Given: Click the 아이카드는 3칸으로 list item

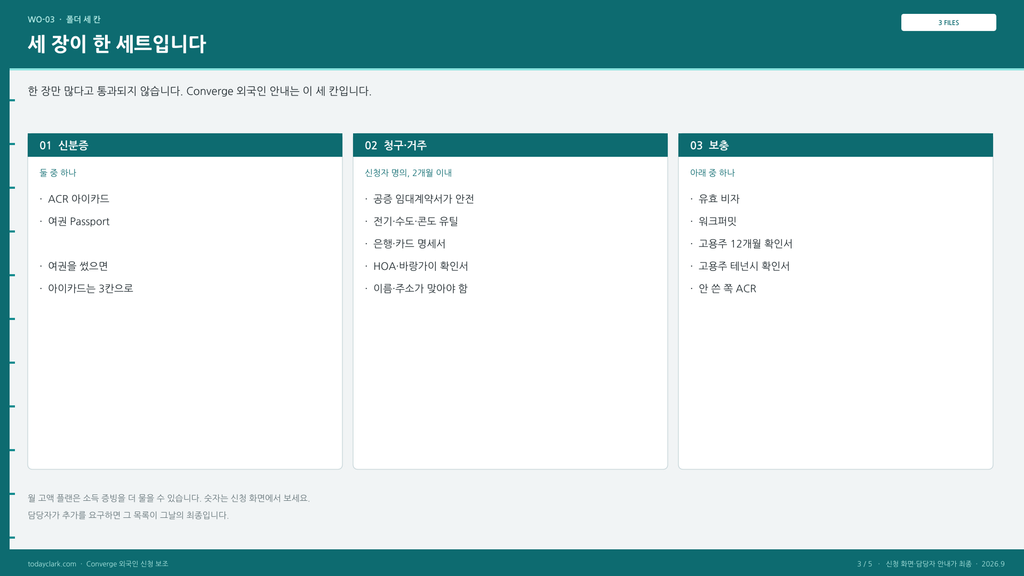Looking at the screenshot, I should pos(90,288).
